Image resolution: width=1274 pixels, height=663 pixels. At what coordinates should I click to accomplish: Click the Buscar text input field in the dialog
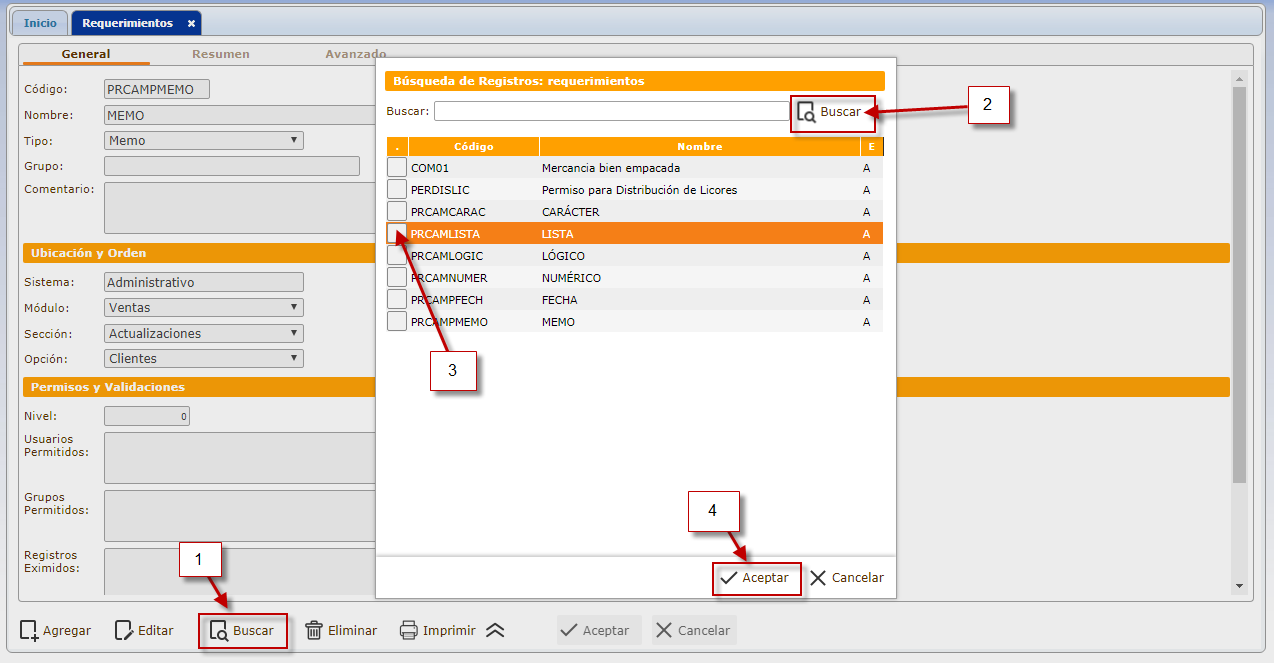point(612,111)
